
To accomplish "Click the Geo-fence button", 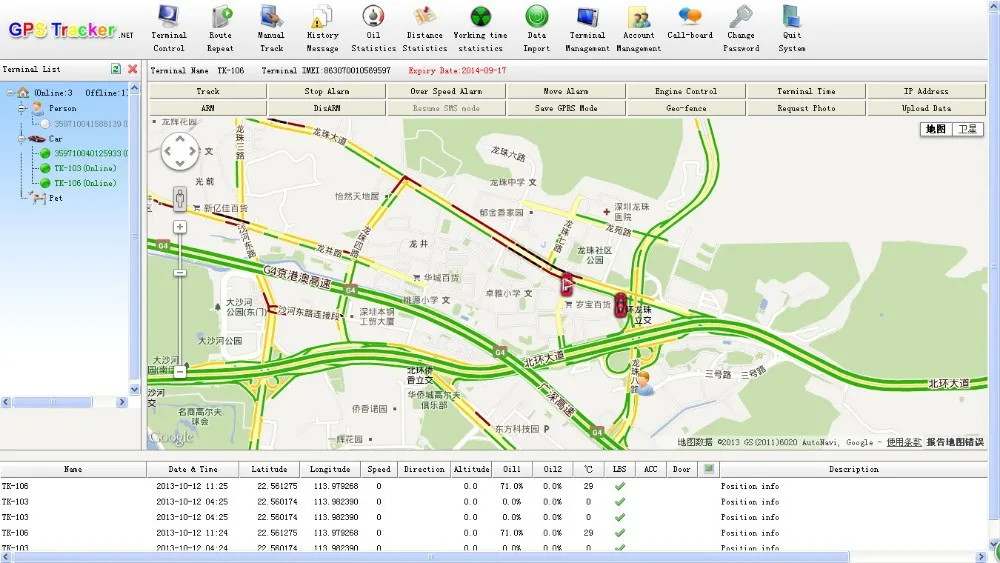I will (x=686, y=108).
